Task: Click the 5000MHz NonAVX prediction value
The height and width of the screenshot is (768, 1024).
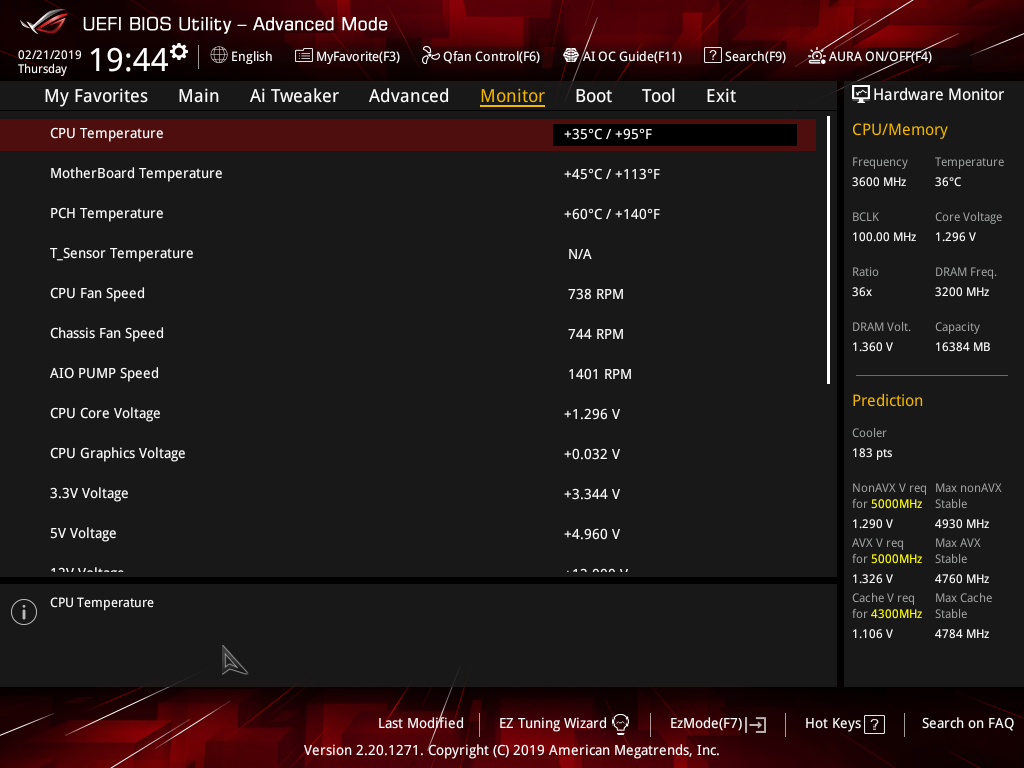Action: click(x=896, y=504)
